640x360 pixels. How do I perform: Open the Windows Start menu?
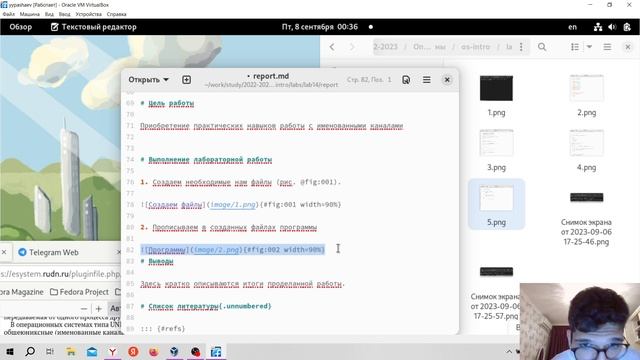[x=10, y=351]
